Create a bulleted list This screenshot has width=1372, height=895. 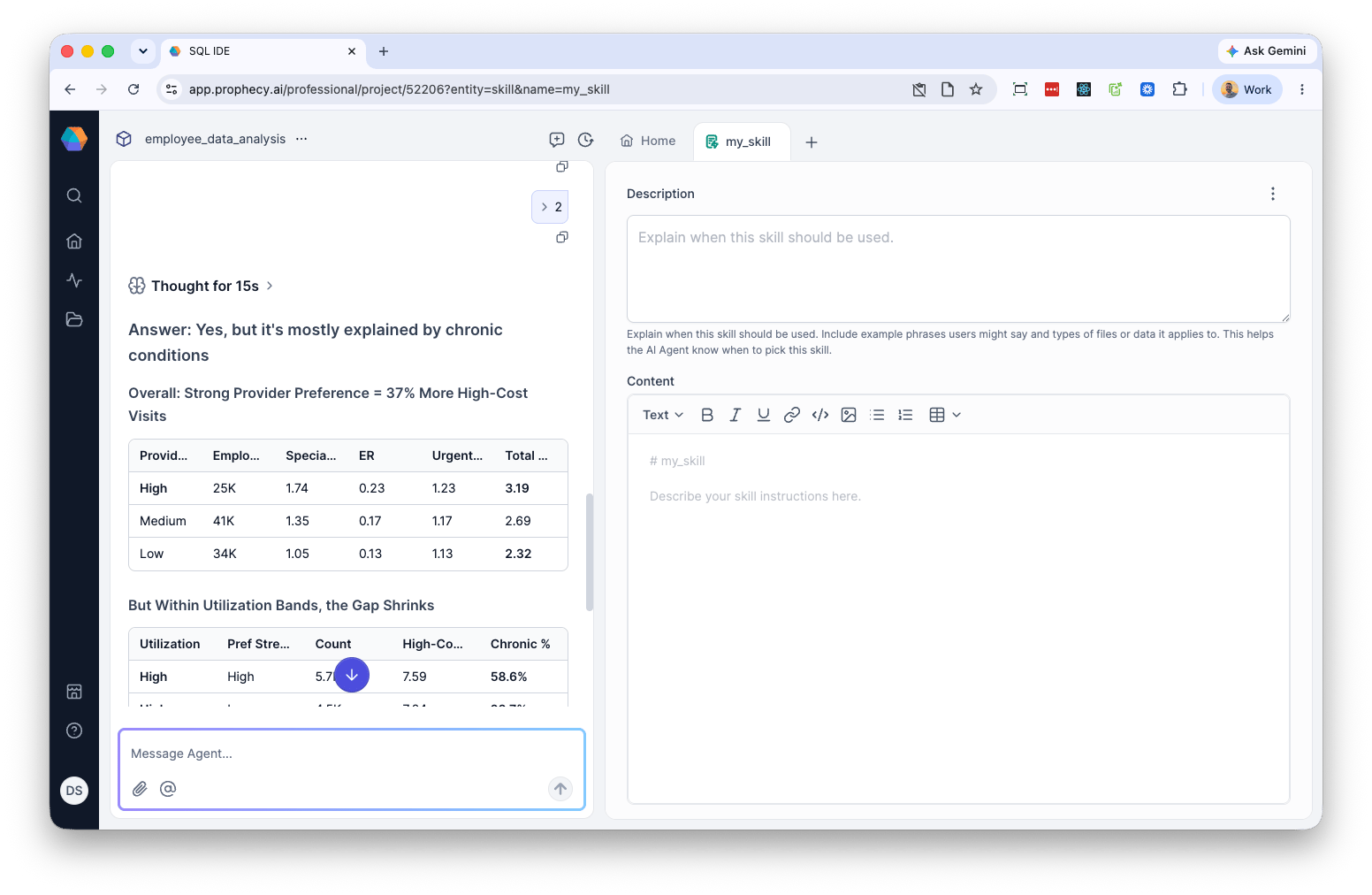[x=877, y=415]
